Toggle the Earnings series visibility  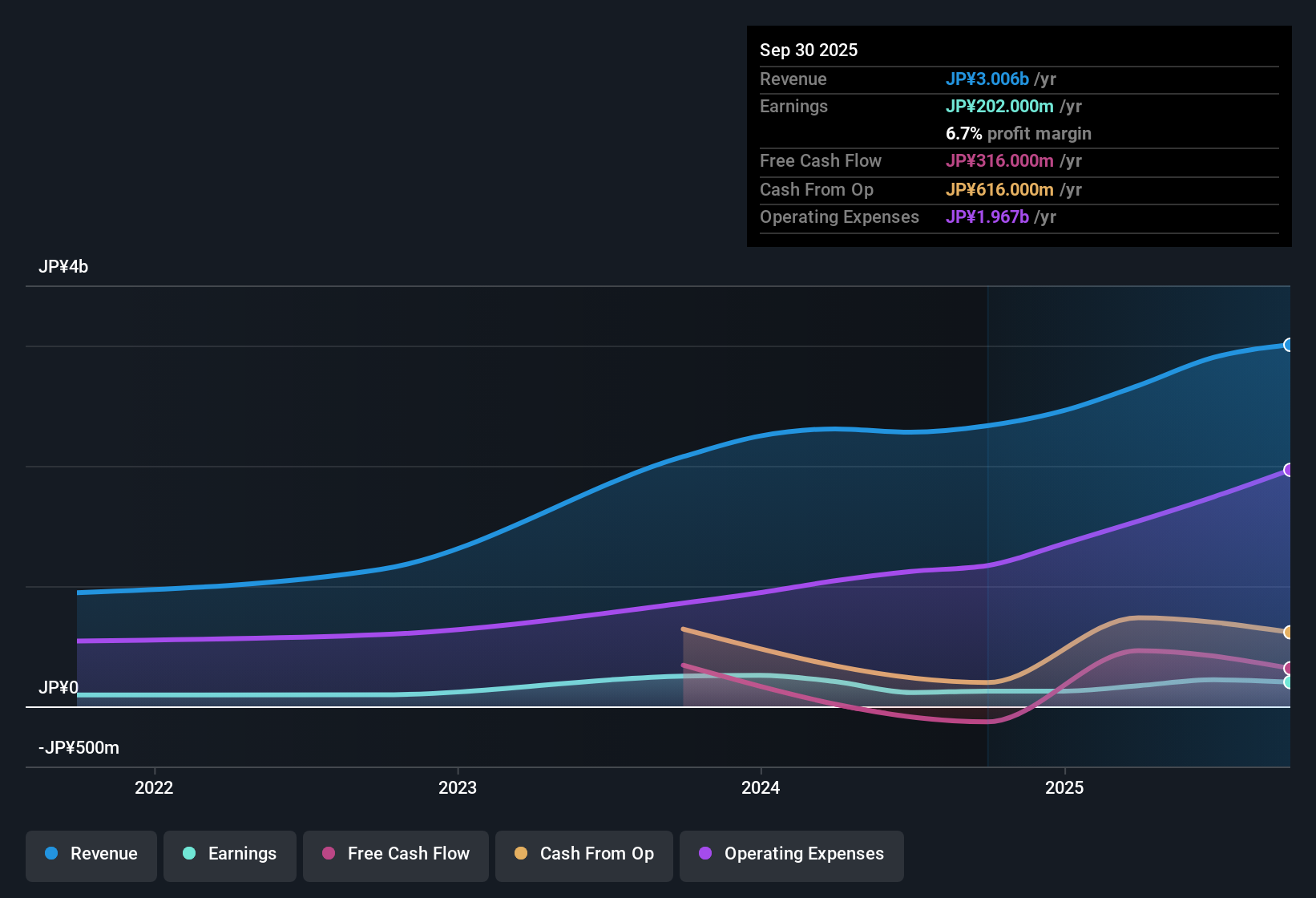[229, 854]
